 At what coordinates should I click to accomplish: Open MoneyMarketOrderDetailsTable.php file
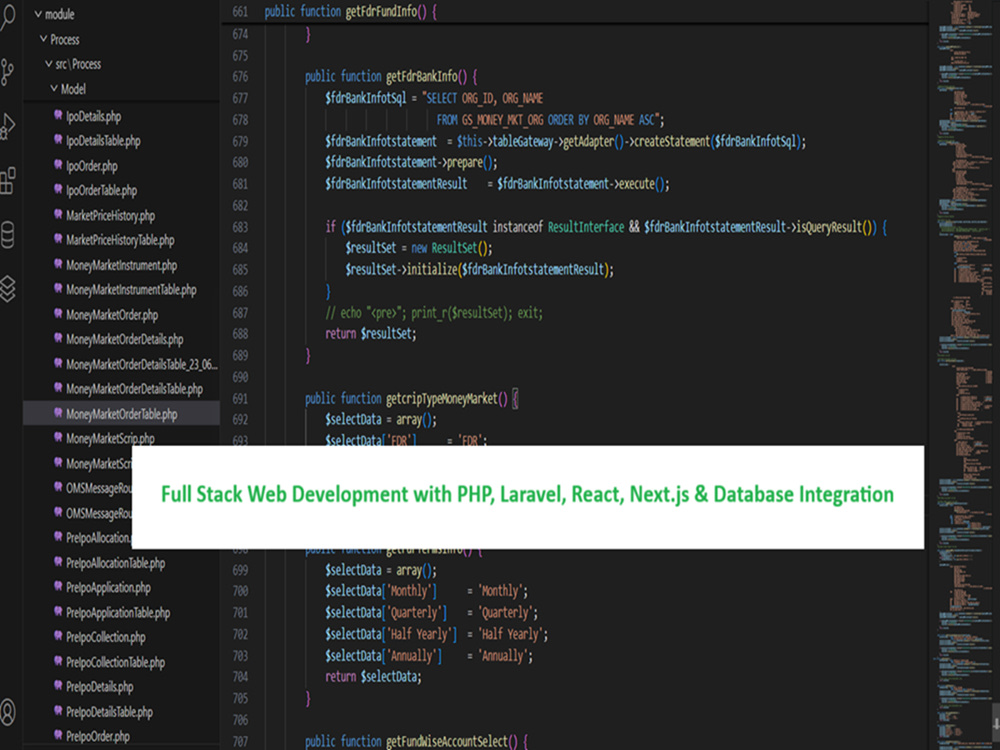(x=134, y=389)
